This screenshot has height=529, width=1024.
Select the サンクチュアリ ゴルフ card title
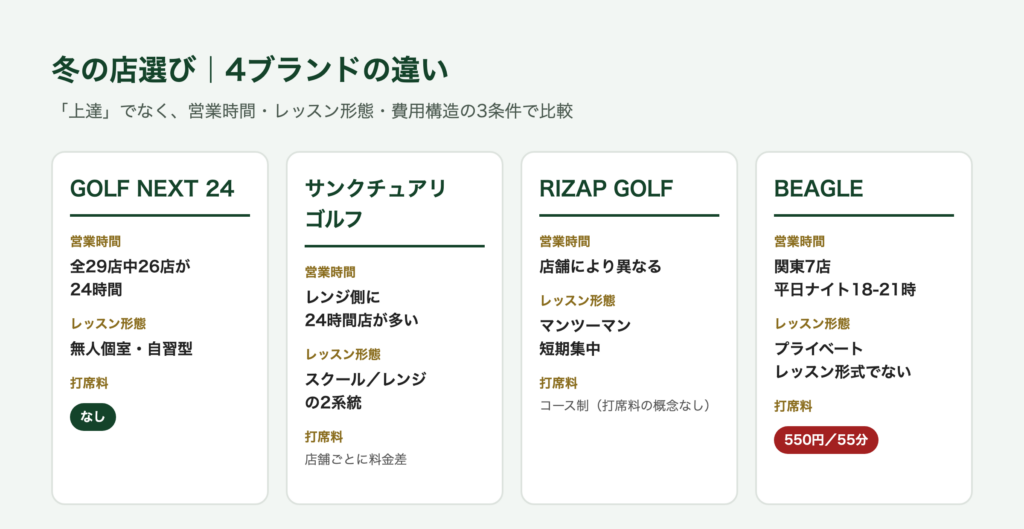coord(375,204)
